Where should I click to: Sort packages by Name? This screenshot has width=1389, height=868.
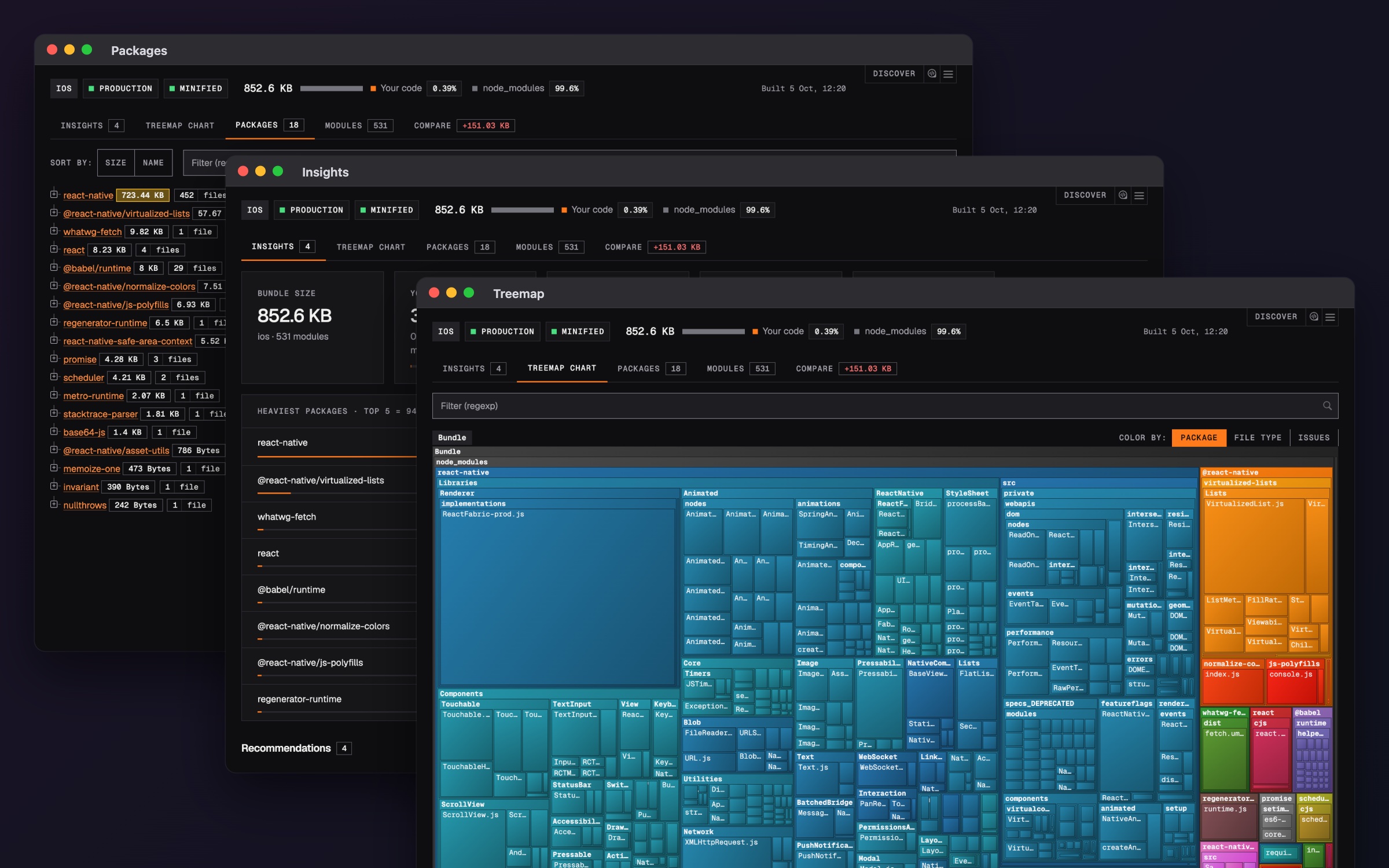[153, 163]
